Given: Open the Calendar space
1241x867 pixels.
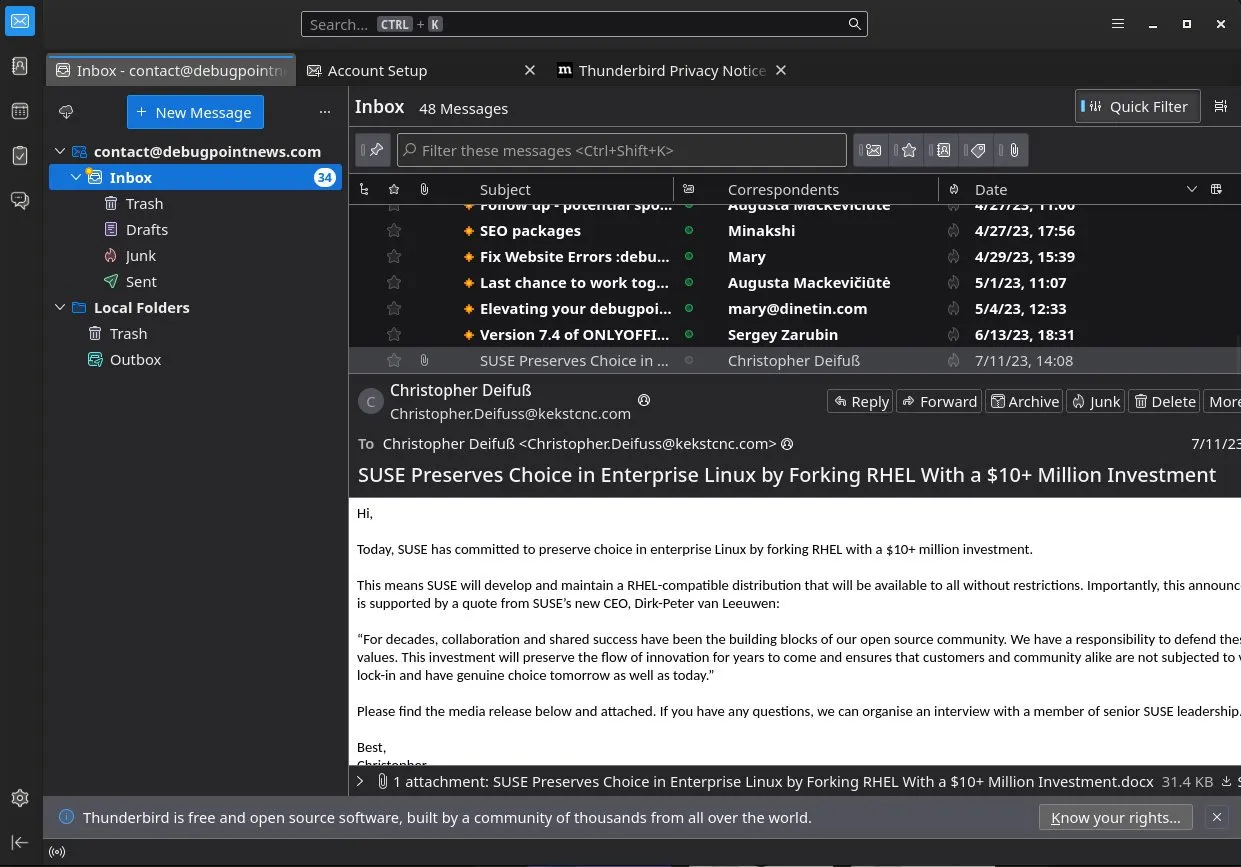Looking at the screenshot, I should pyautogui.click(x=20, y=111).
